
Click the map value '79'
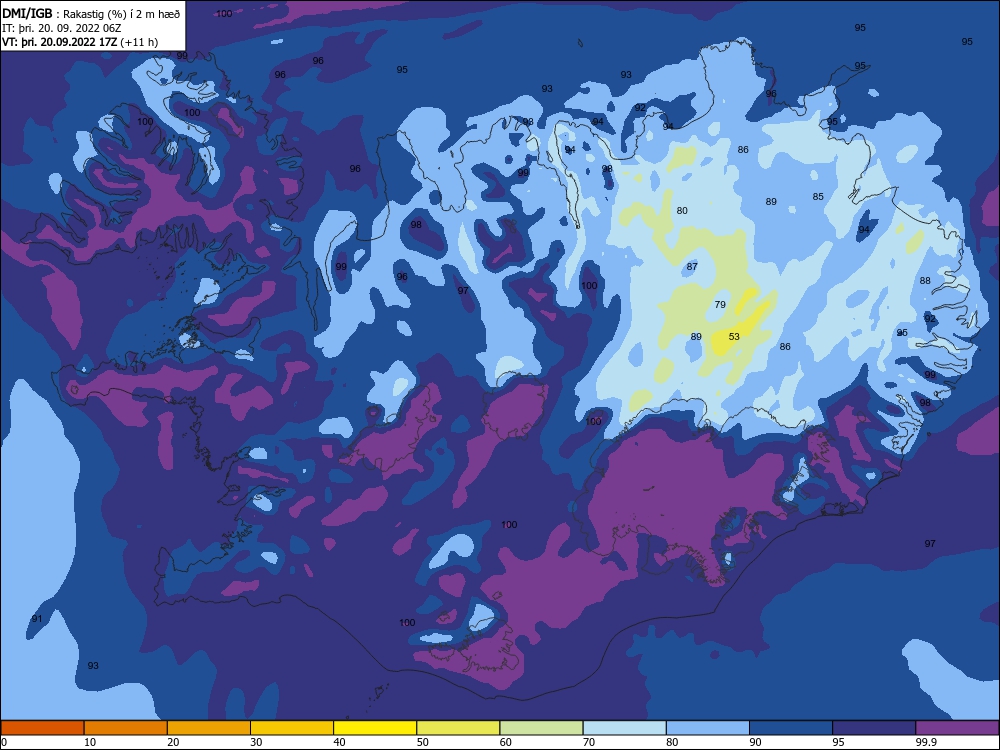coord(720,304)
